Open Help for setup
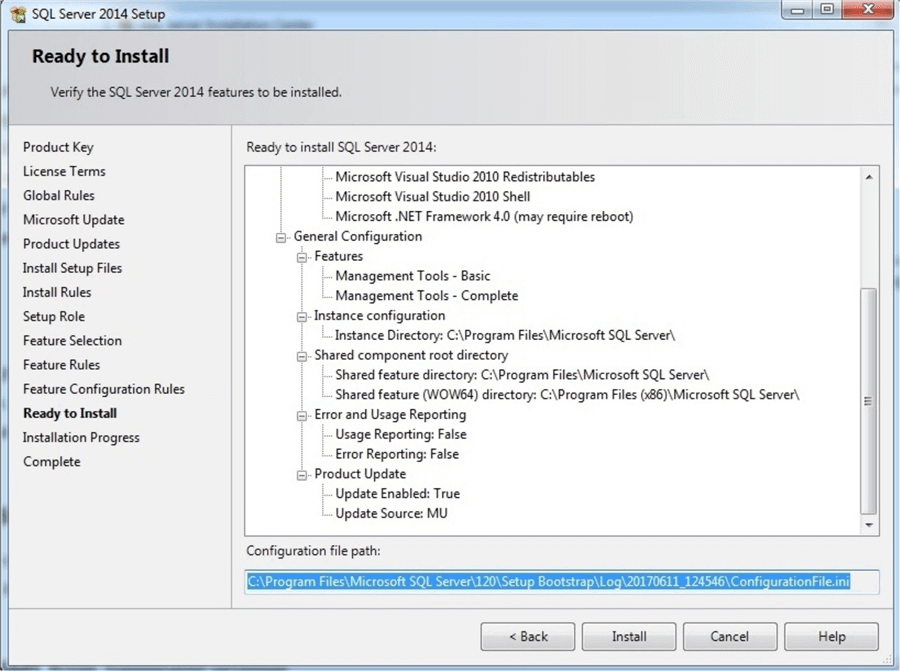 click(832, 637)
